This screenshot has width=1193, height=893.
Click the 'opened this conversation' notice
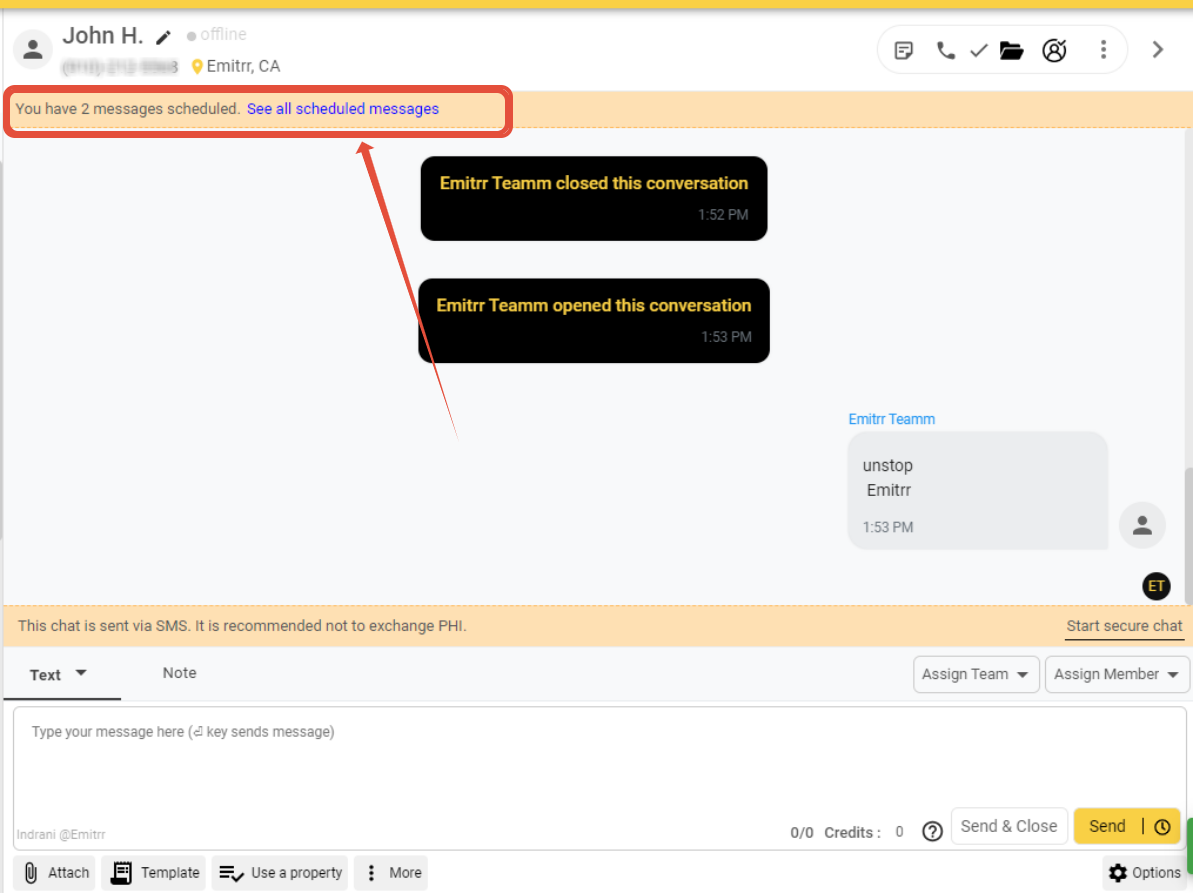[x=593, y=320]
